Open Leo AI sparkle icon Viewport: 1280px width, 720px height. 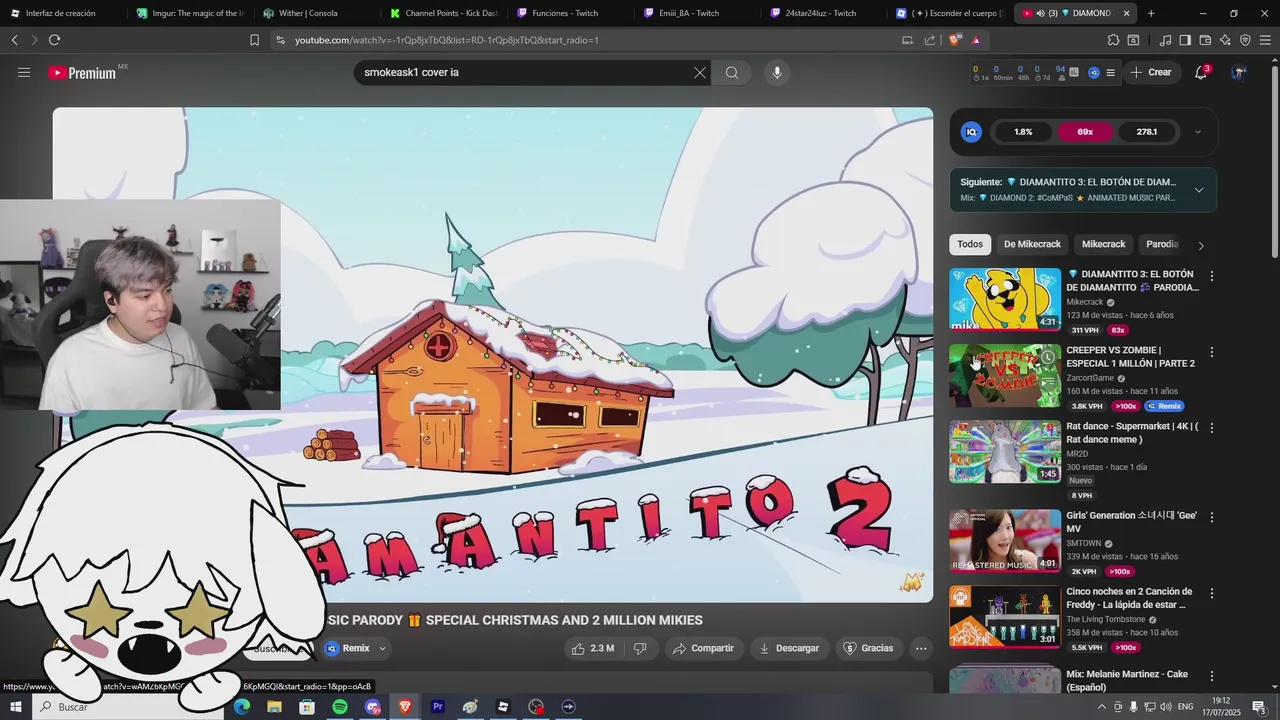point(1225,40)
